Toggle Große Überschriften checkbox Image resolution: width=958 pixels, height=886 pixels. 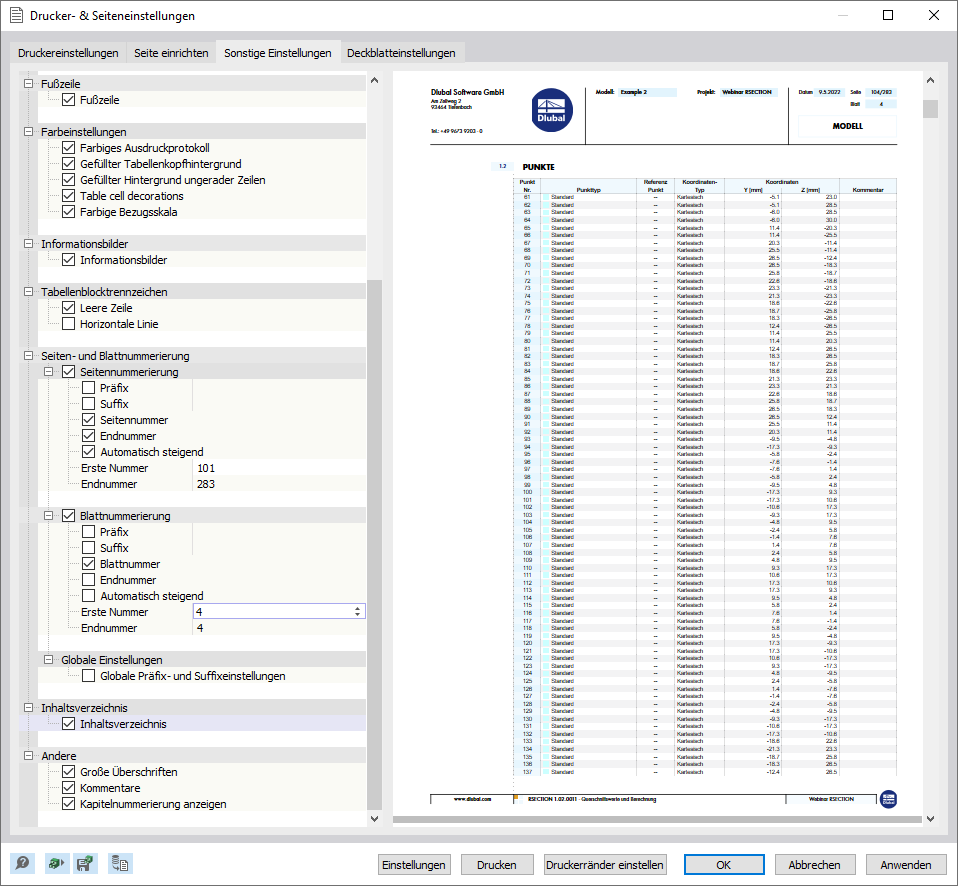click(x=68, y=772)
